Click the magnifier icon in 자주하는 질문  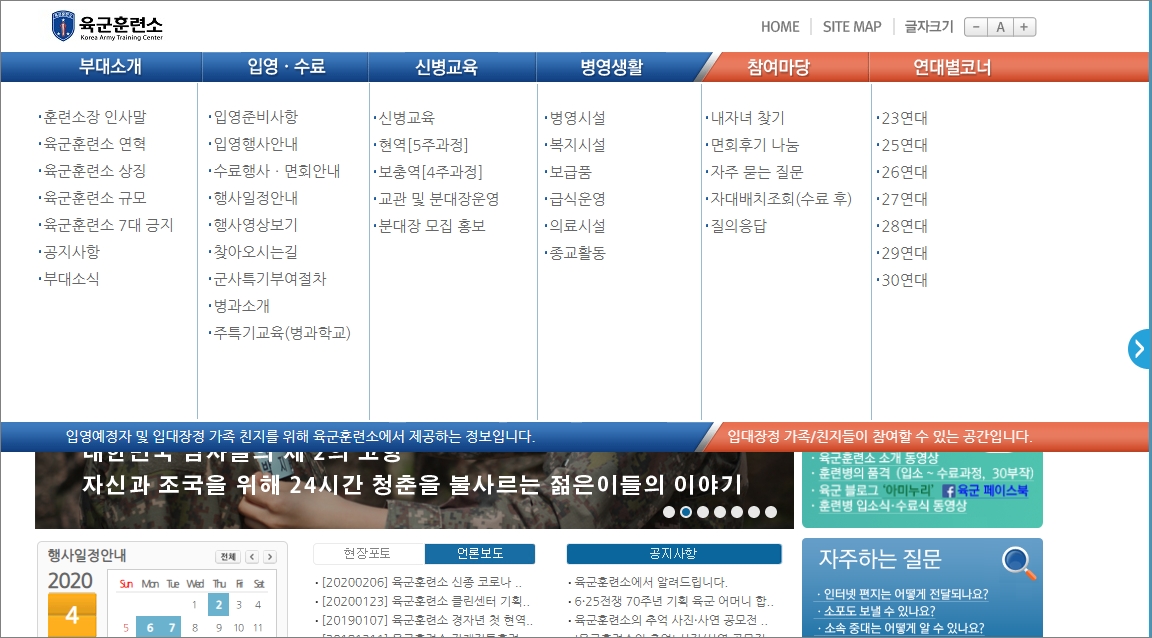1019,564
